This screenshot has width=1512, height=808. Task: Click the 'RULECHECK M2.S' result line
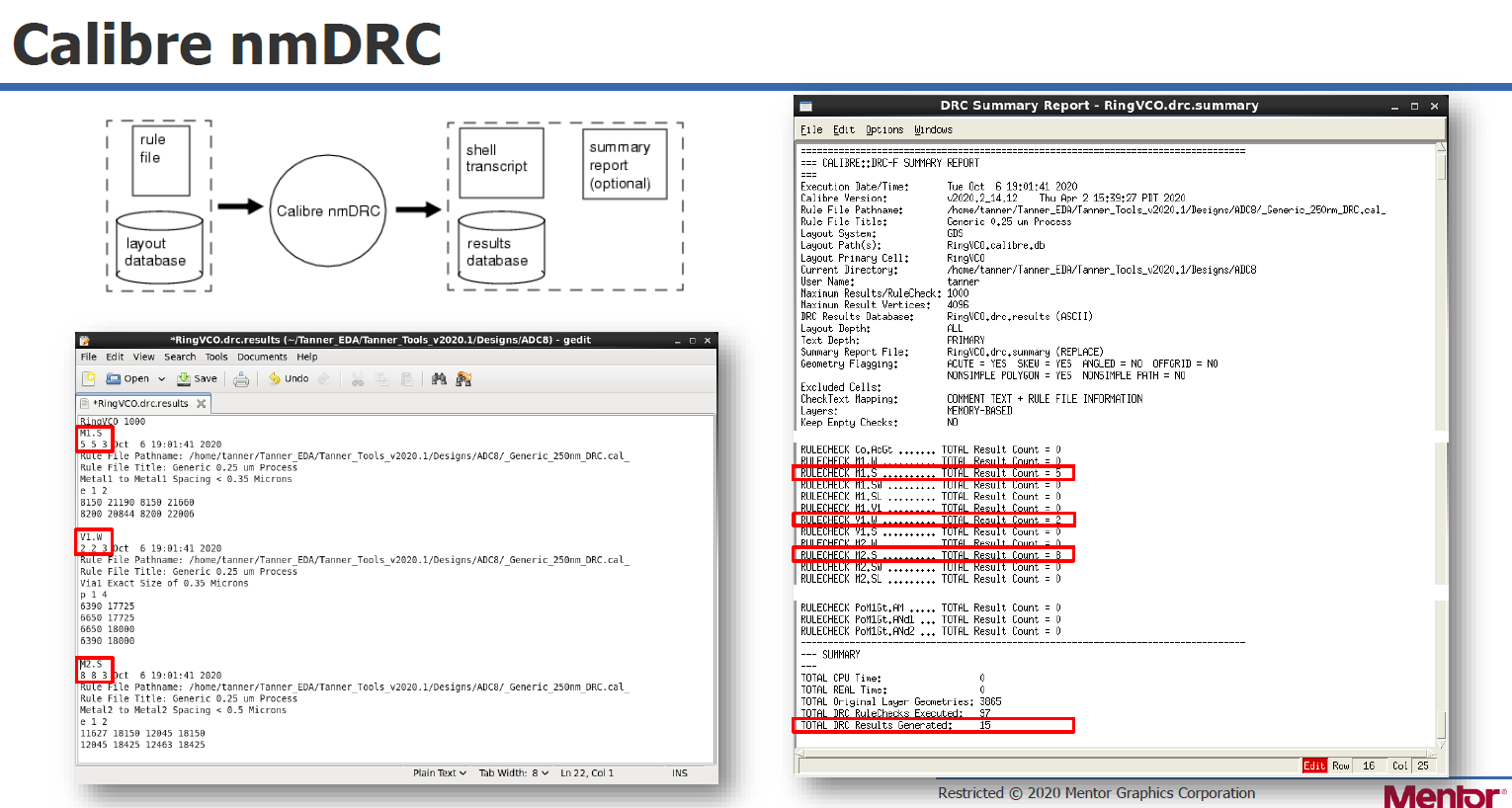click(931, 555)
